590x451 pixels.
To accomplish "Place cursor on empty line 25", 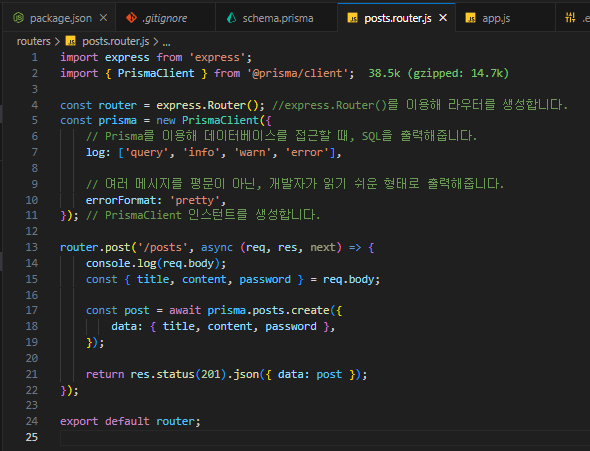I will 324,437.
